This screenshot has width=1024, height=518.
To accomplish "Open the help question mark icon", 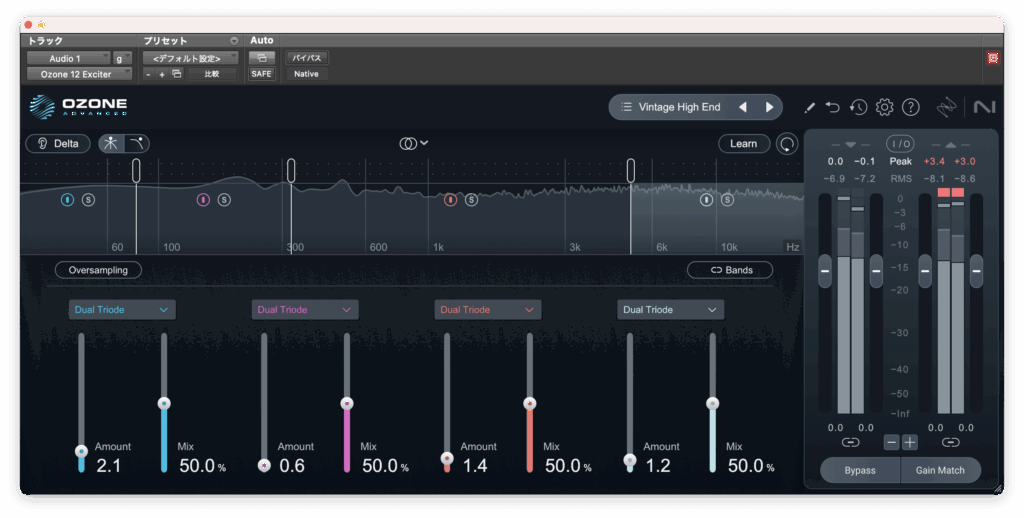I will pyautogui.click(x=910, y=107).
